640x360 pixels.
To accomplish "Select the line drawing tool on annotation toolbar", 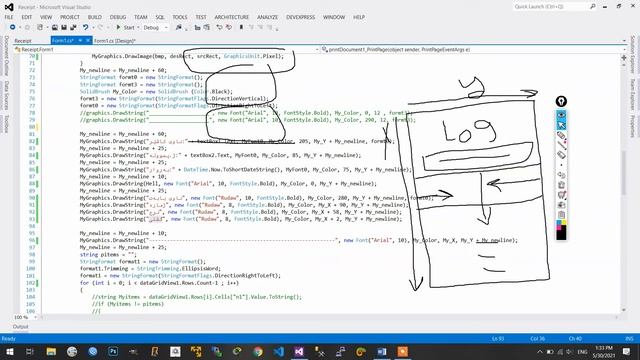I will pyautogui.click(x=561, y=144).
